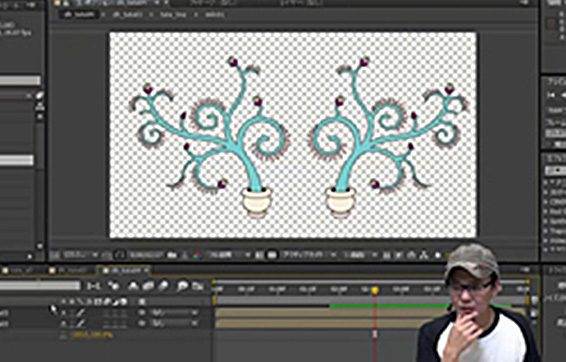The height and width of the screenshot is (362, 566).
Task: Open the composition mini-flowchart icon in timeline
Action: [93, 286]
